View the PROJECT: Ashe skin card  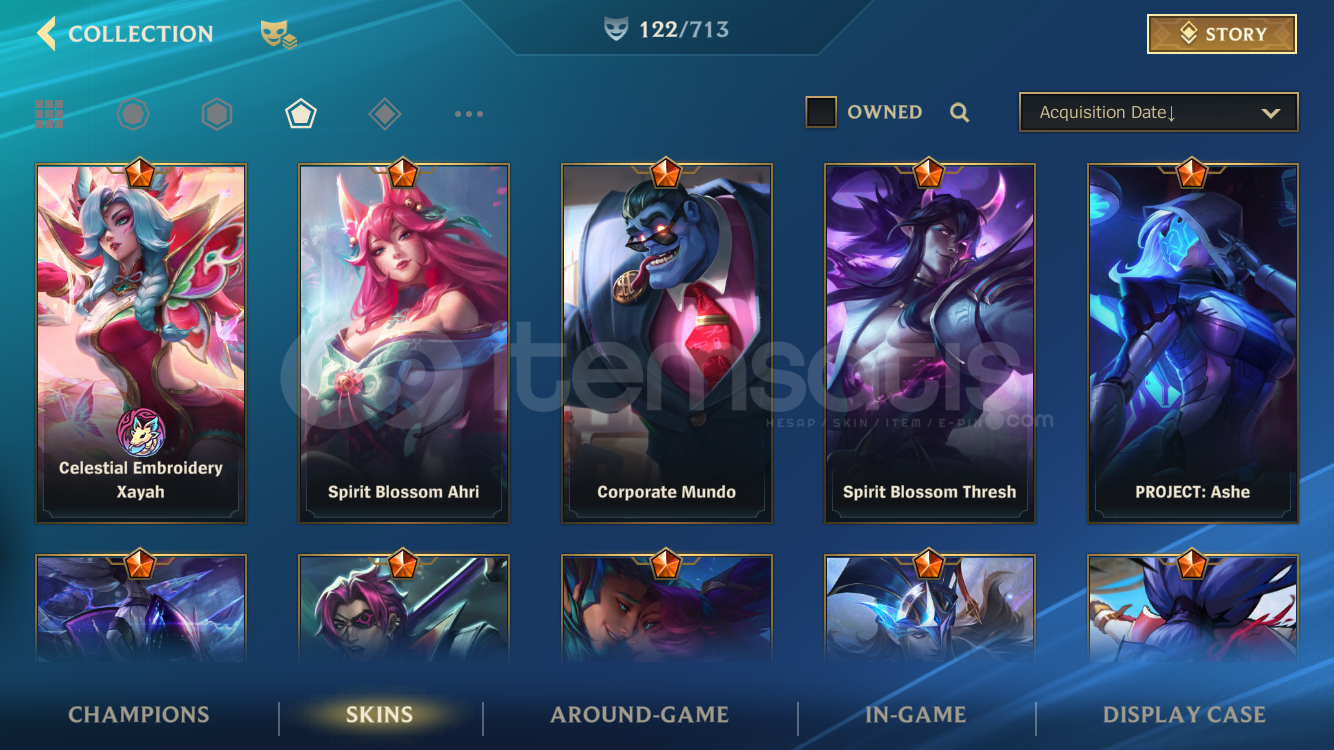pos(1193,343)
